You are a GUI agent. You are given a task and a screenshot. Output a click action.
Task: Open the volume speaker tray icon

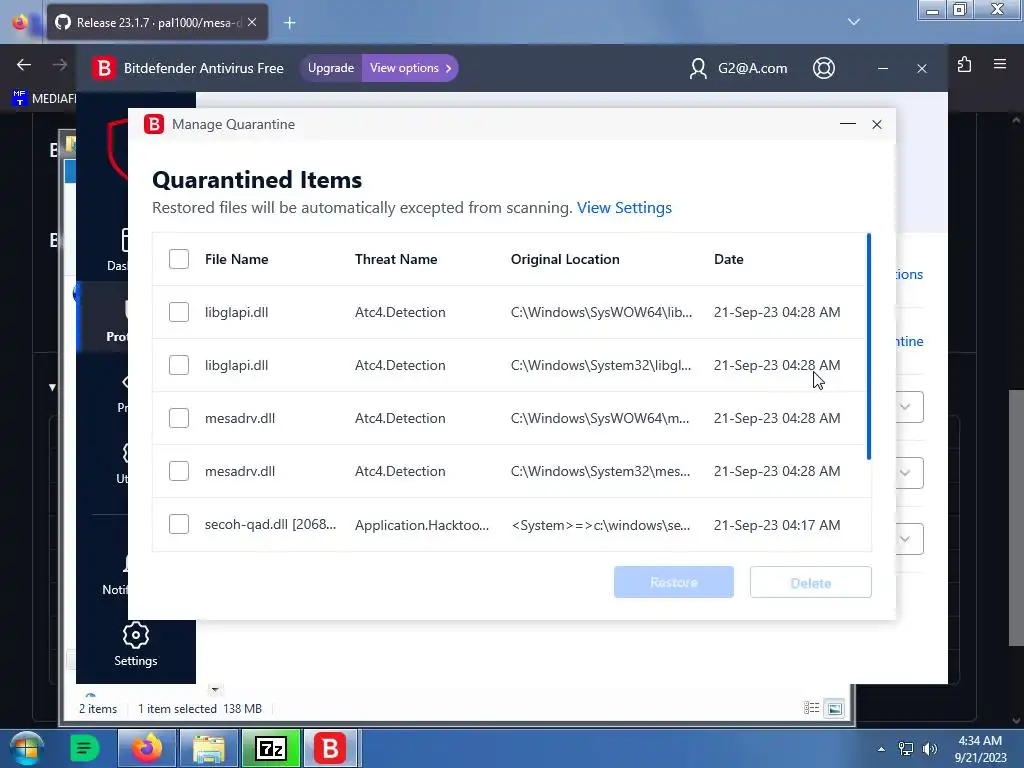[930, 749]
